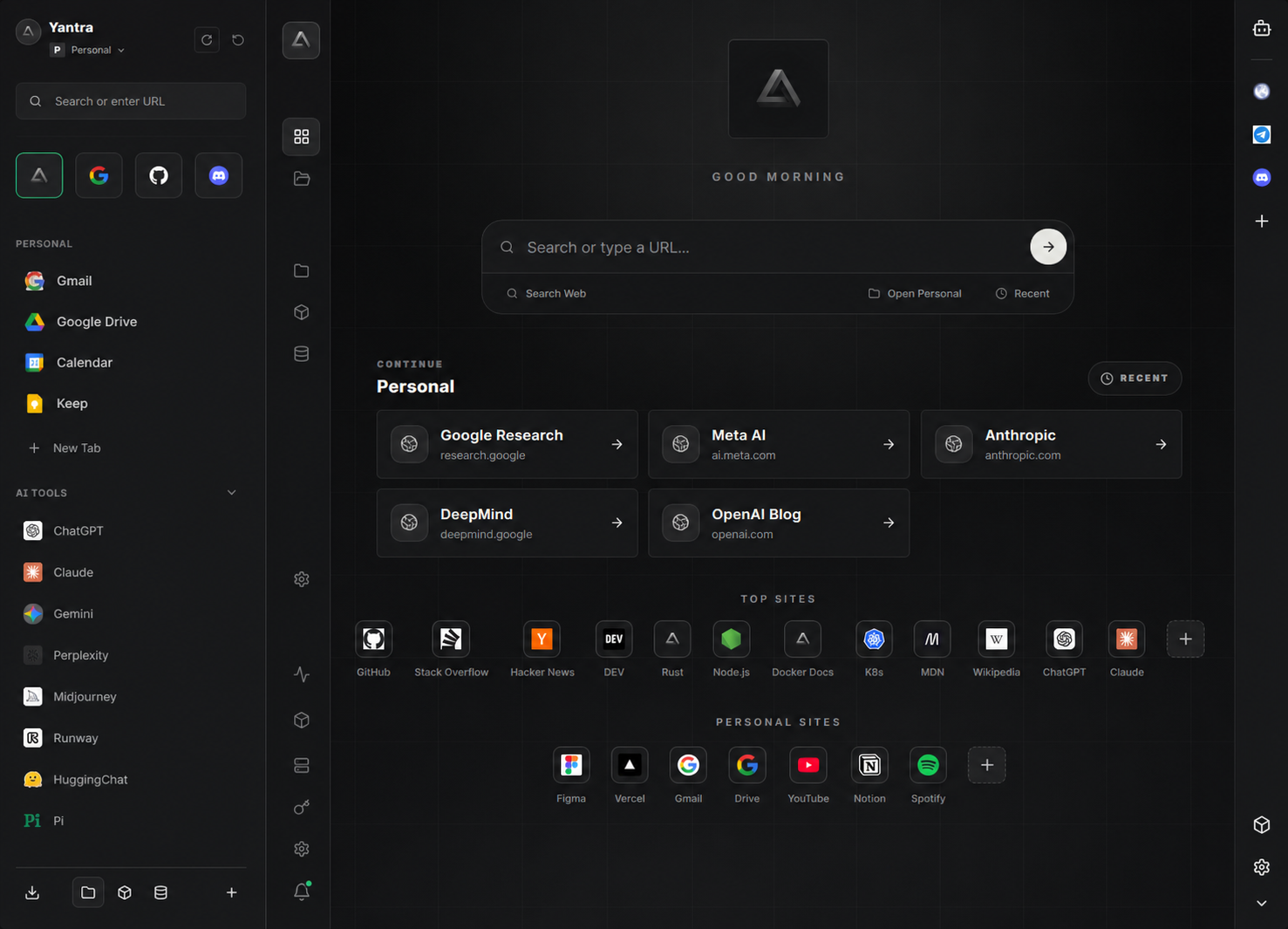Open Discord in the right sidebar
Viewport: 1288px width, 929px height.
[1262, 177]
